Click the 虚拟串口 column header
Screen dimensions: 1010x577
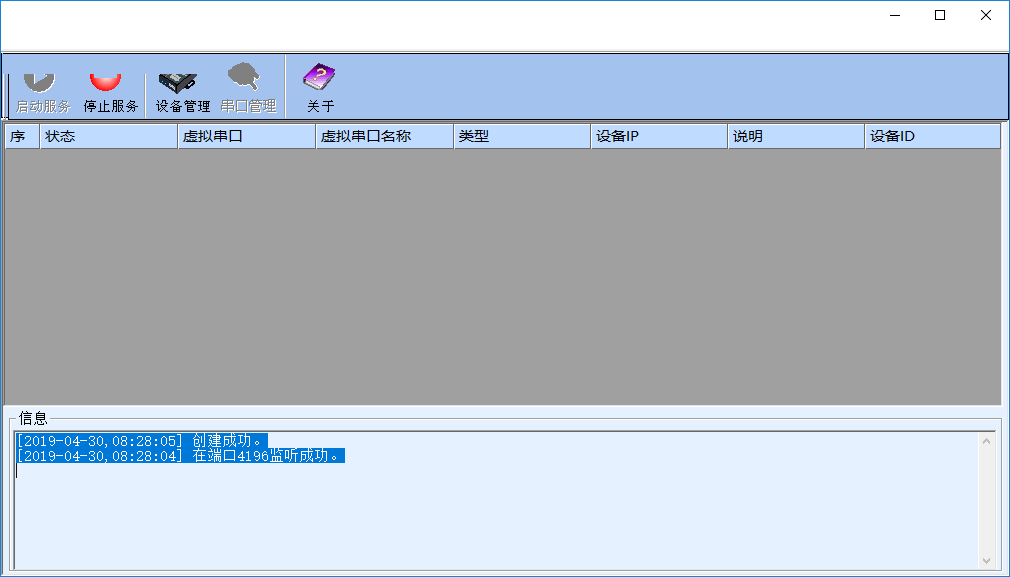tap(246, 136)
